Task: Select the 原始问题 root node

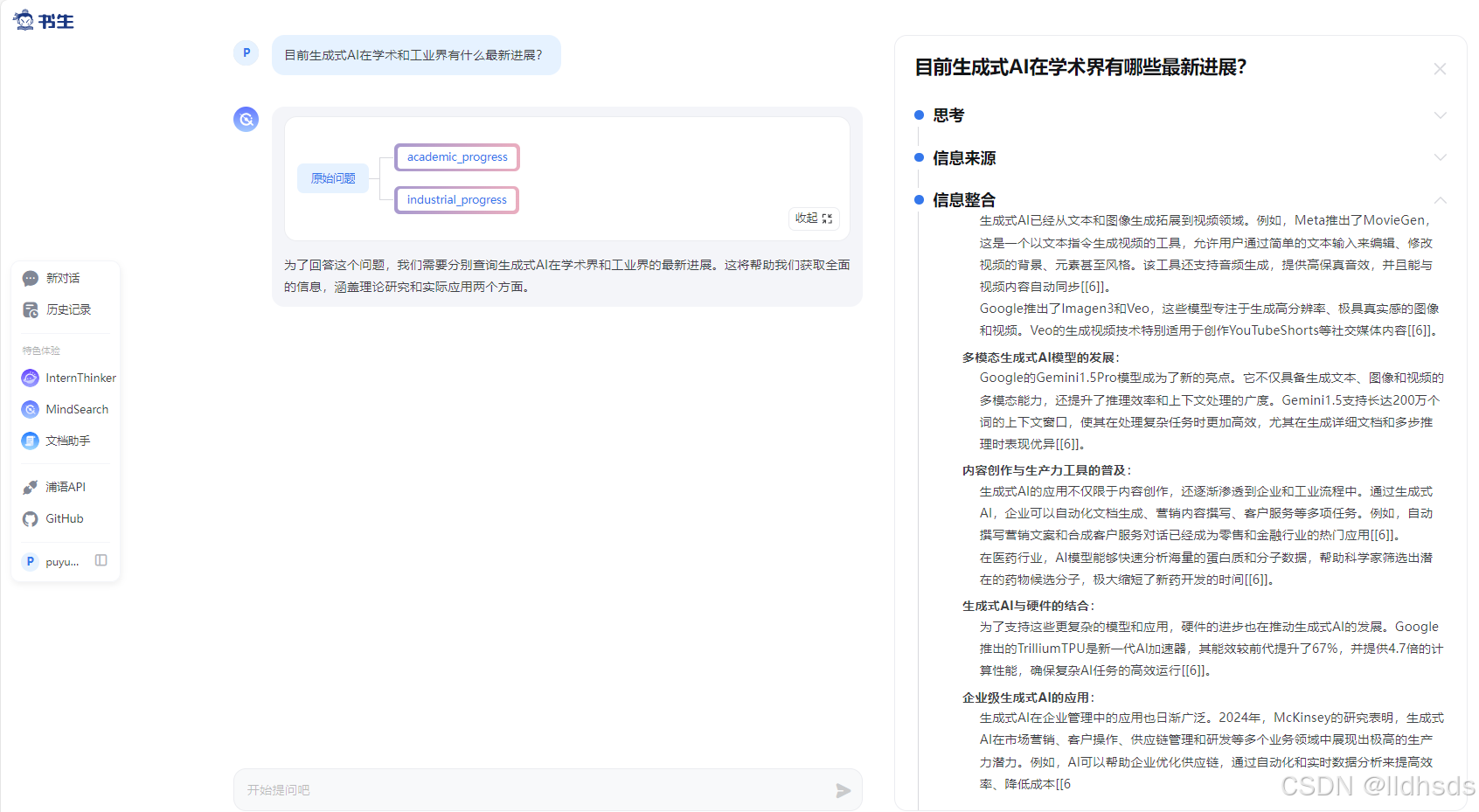Action: [x=333, y=178]
